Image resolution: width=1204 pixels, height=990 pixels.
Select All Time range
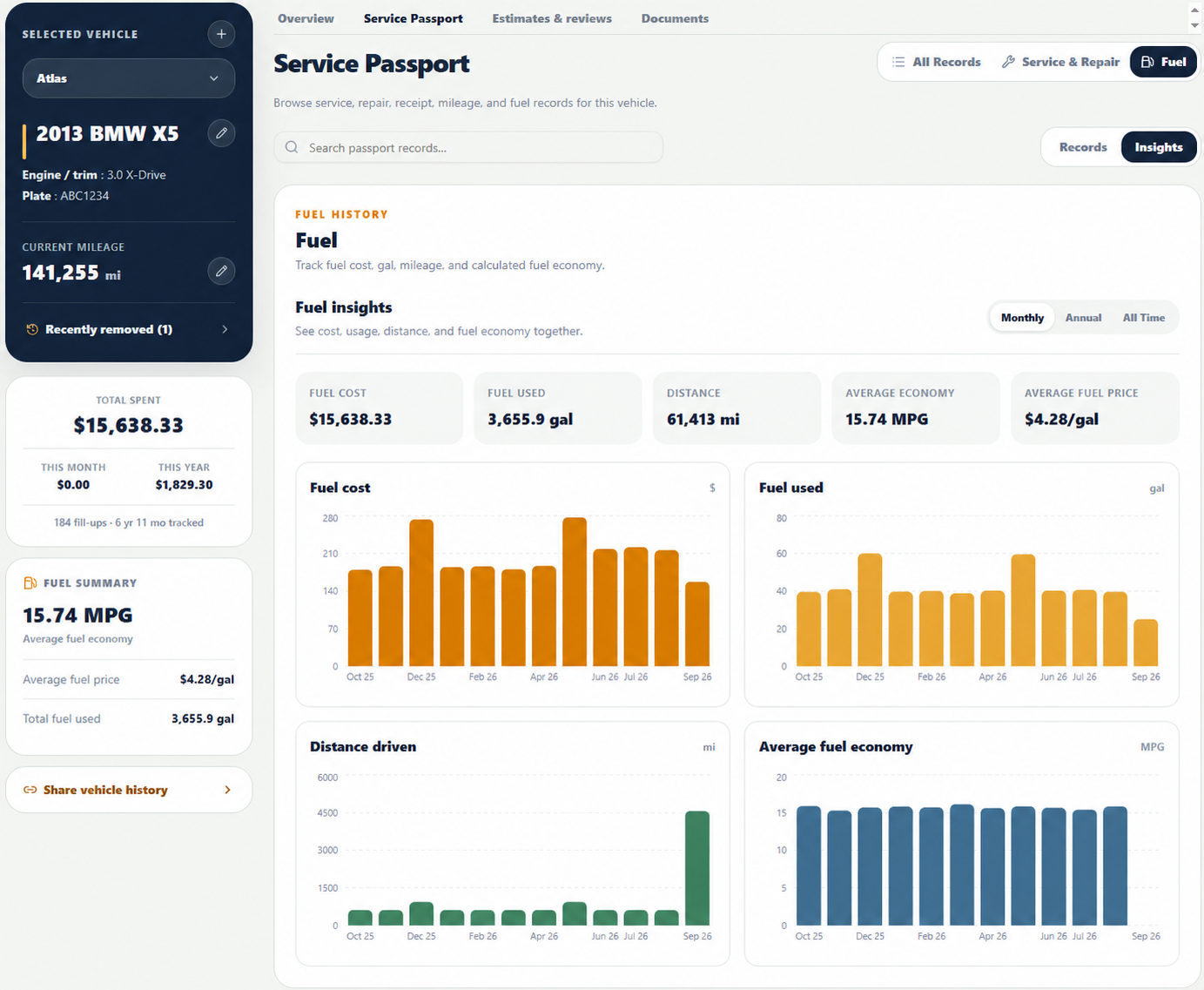[x=1143, y=318]
